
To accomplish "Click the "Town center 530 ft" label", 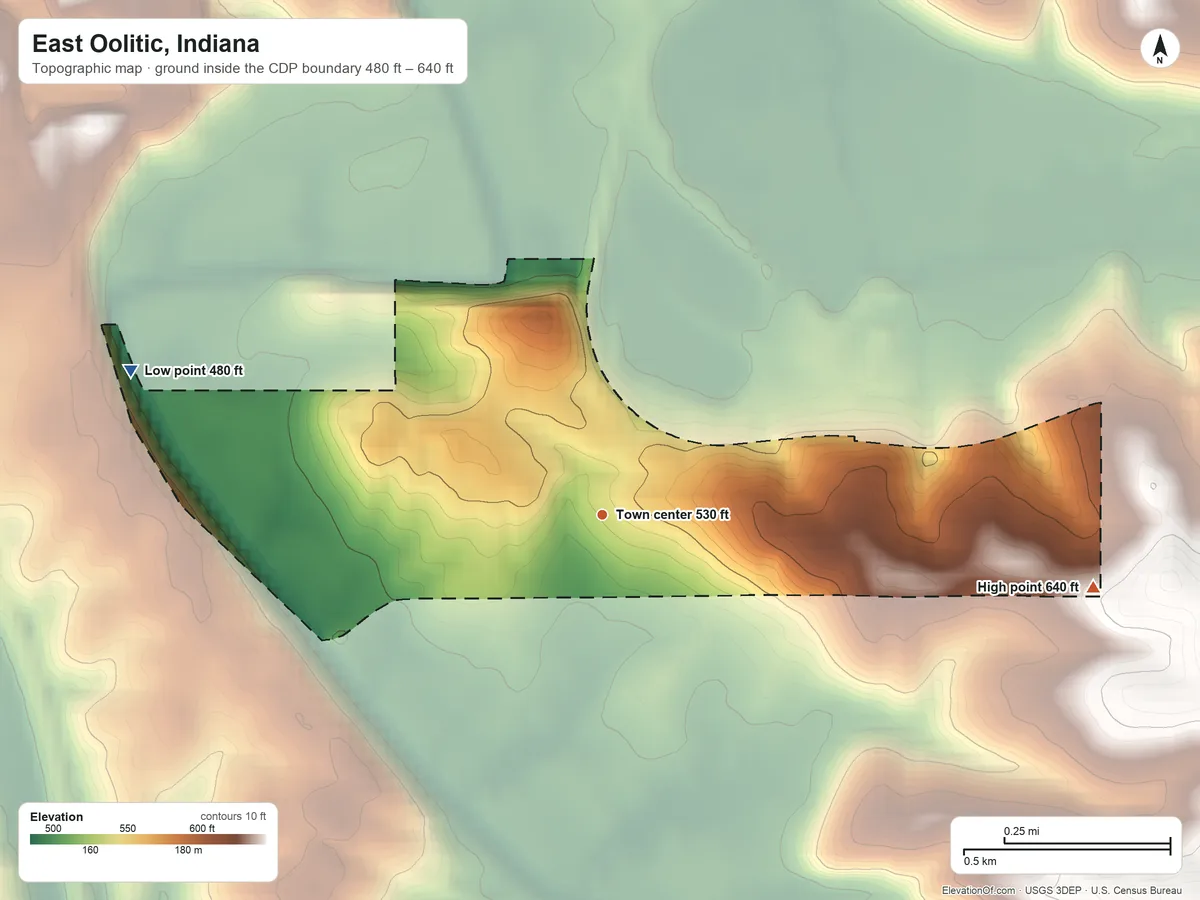I will [x=673, y=515].
